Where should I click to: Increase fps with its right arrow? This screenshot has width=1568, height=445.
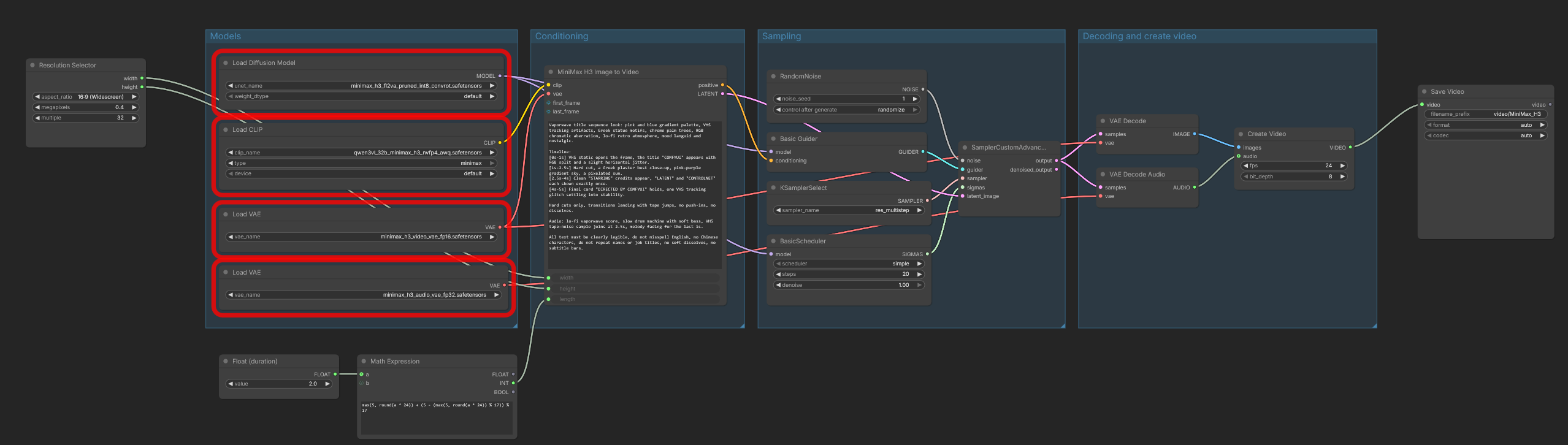[x=1342, y=165]
